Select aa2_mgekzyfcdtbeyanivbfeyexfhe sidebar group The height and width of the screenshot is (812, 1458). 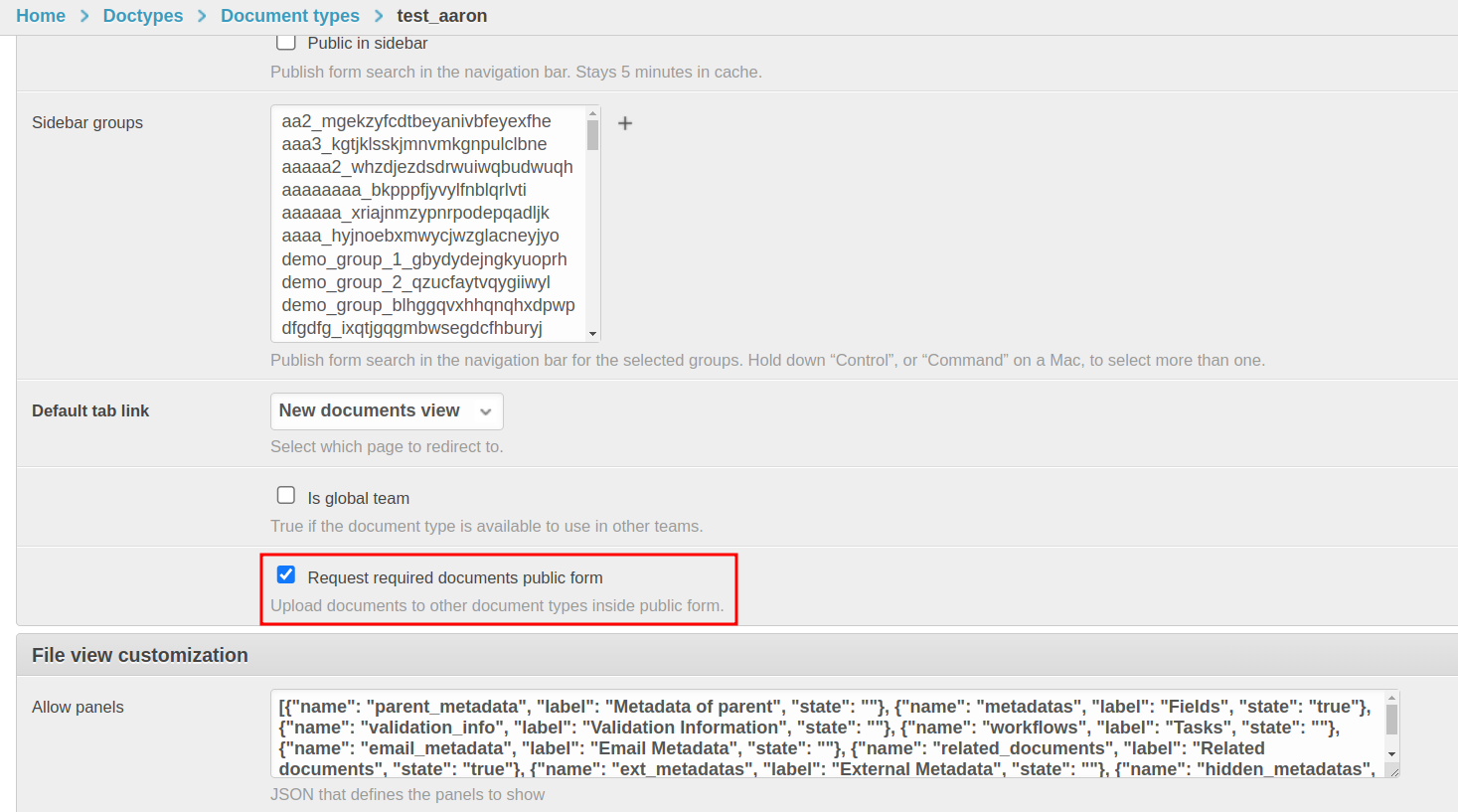tap(416, 121)
